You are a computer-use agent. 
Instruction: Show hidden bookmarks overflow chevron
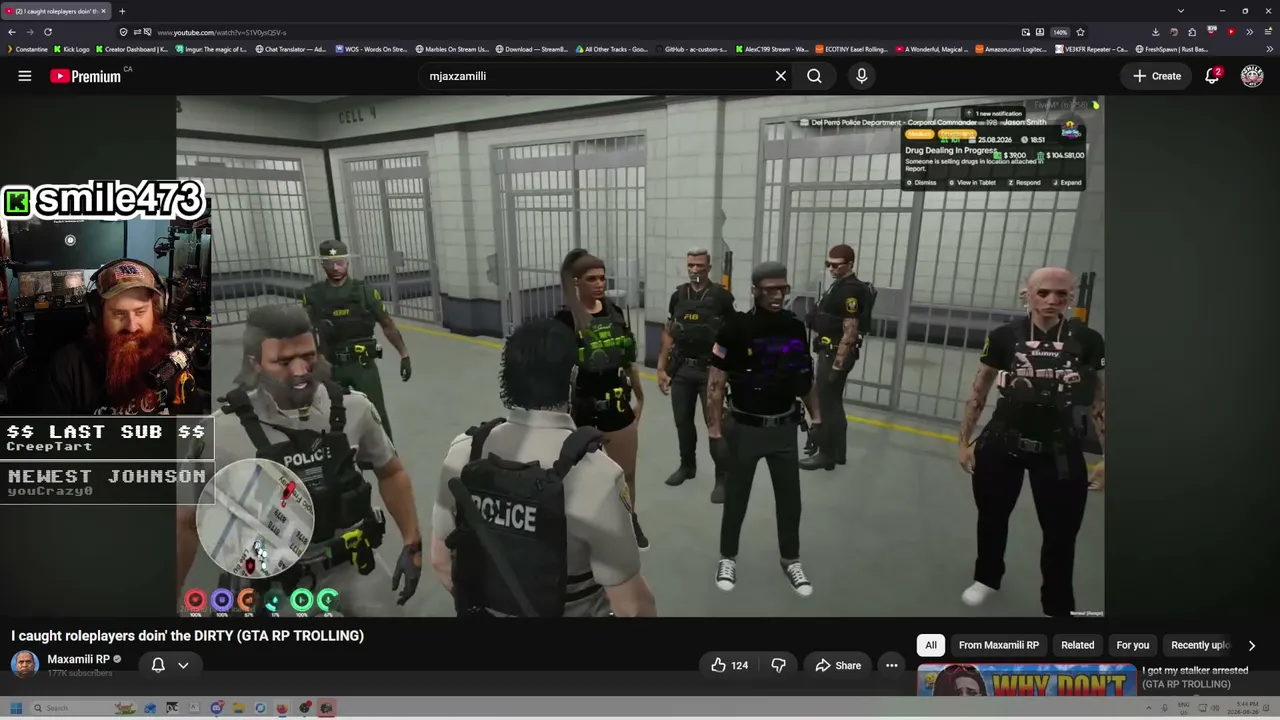1270,49
